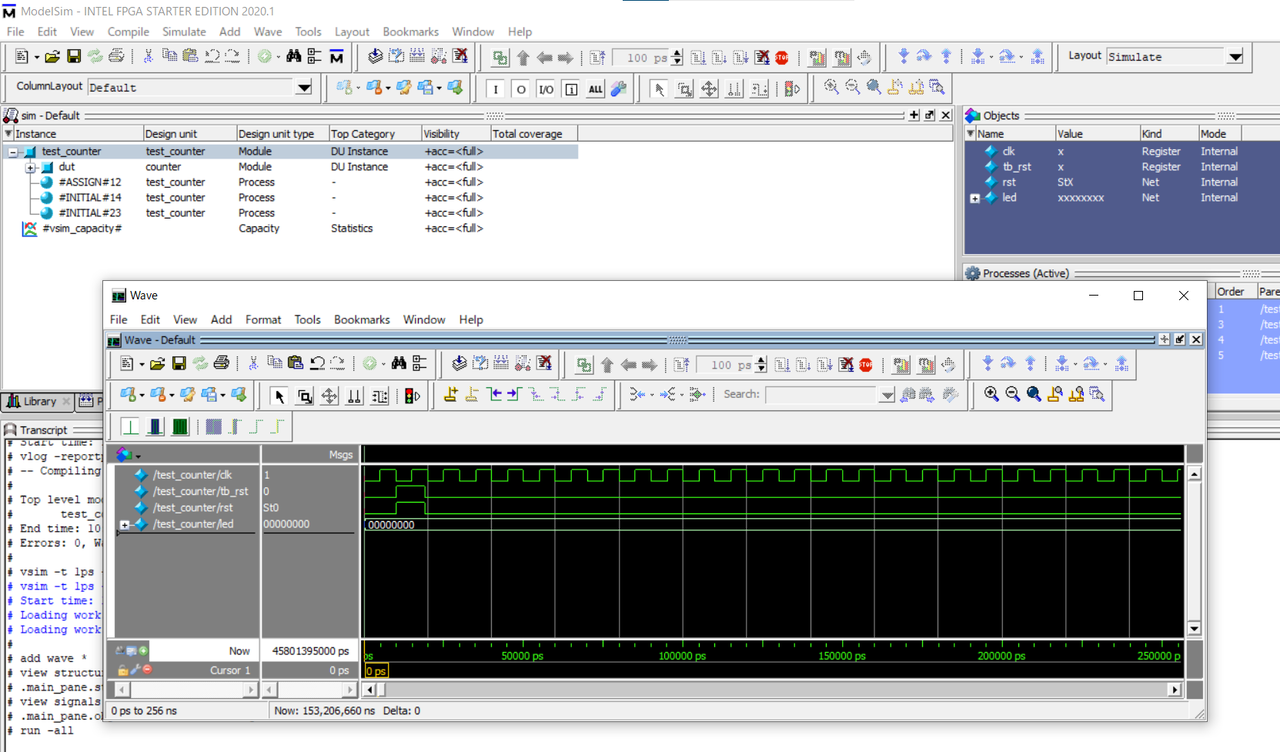The image size is (1280, 752).
Task: Toggle the ALL filter button
Action: (x=595, y=89)
